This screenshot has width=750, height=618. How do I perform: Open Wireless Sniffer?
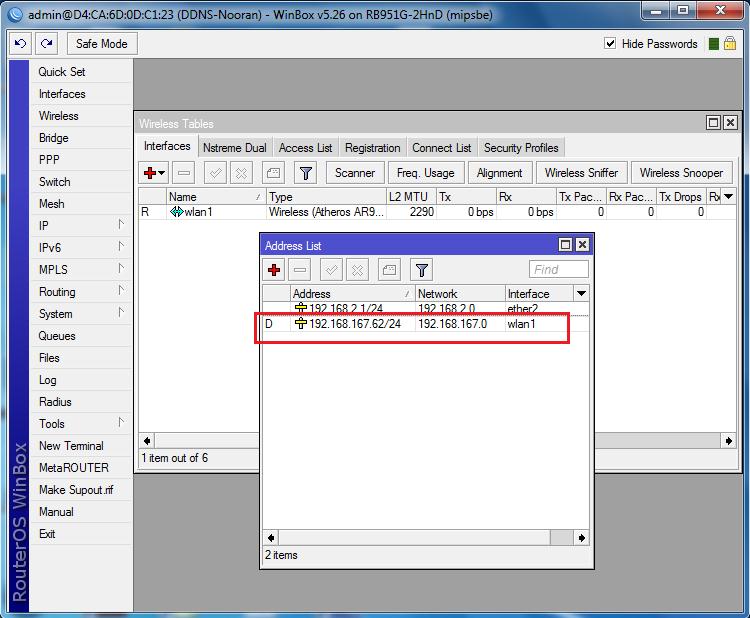point(581,173)
